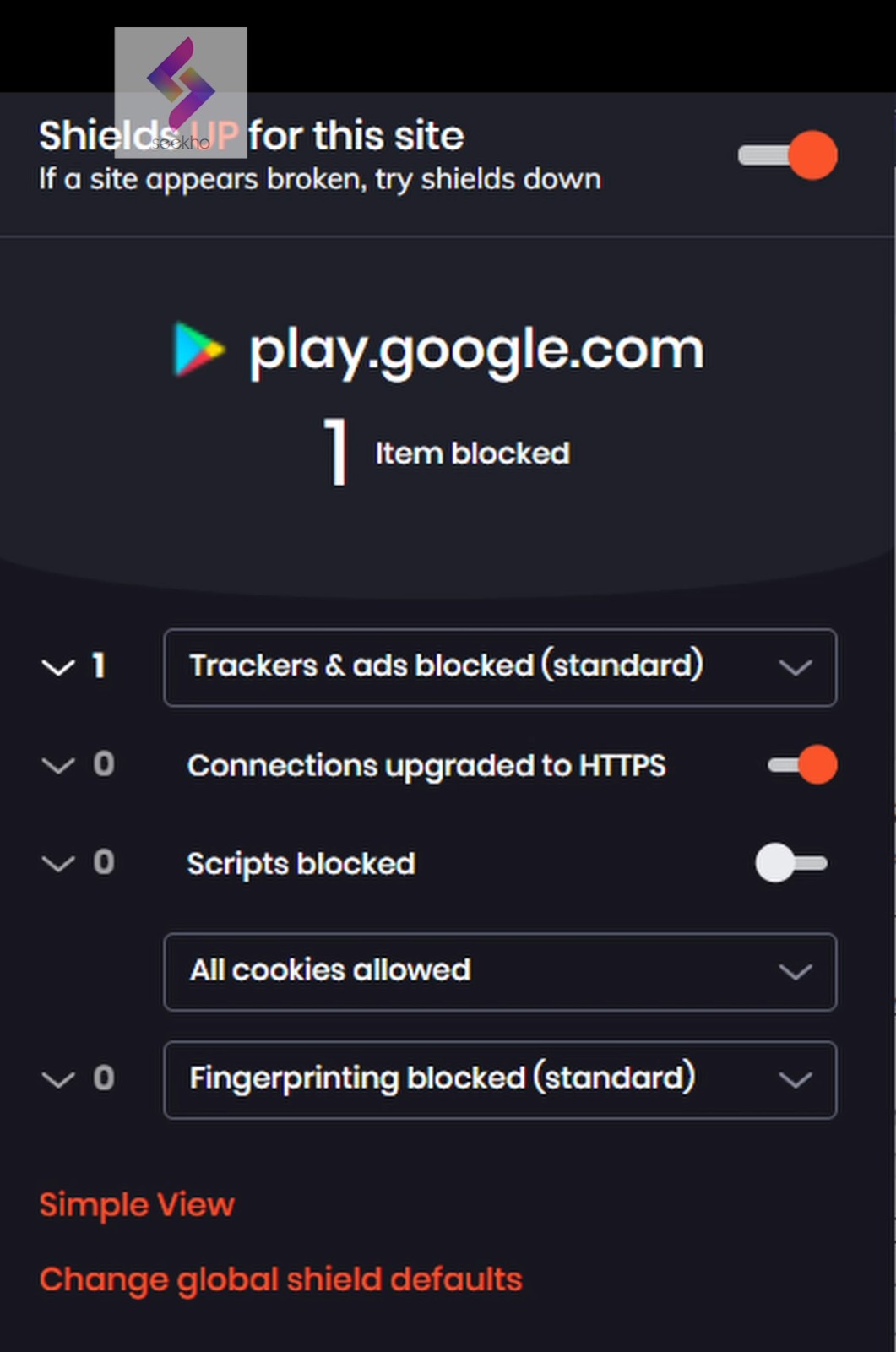Open Change global shield defaults

tap(280, 1280)
